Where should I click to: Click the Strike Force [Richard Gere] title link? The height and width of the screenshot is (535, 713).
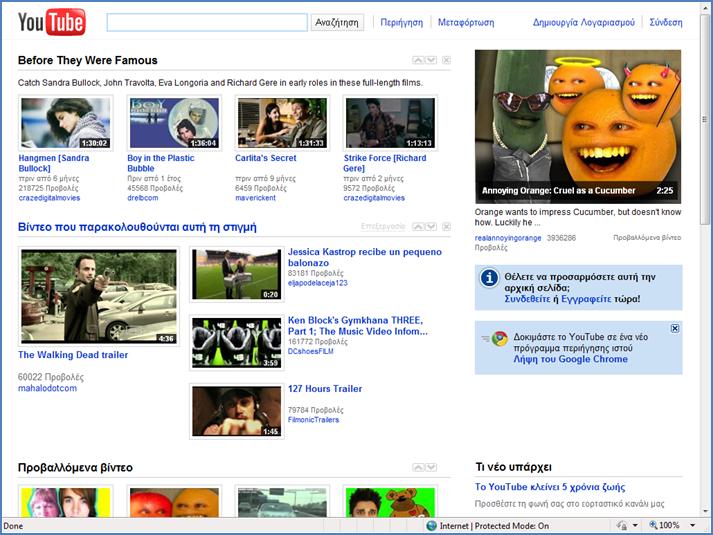coord(385,163)
